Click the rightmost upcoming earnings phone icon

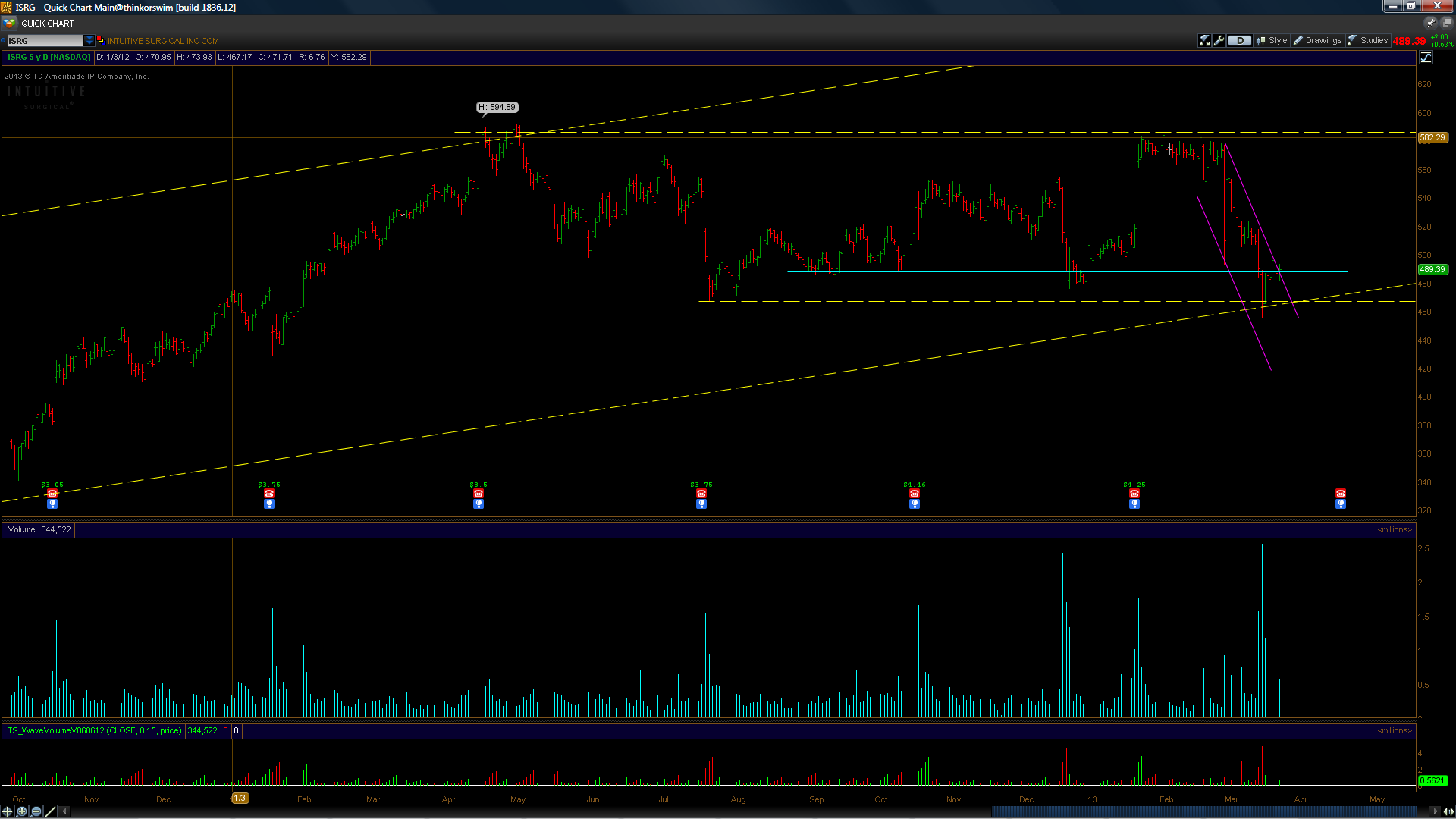(1341, 494)
